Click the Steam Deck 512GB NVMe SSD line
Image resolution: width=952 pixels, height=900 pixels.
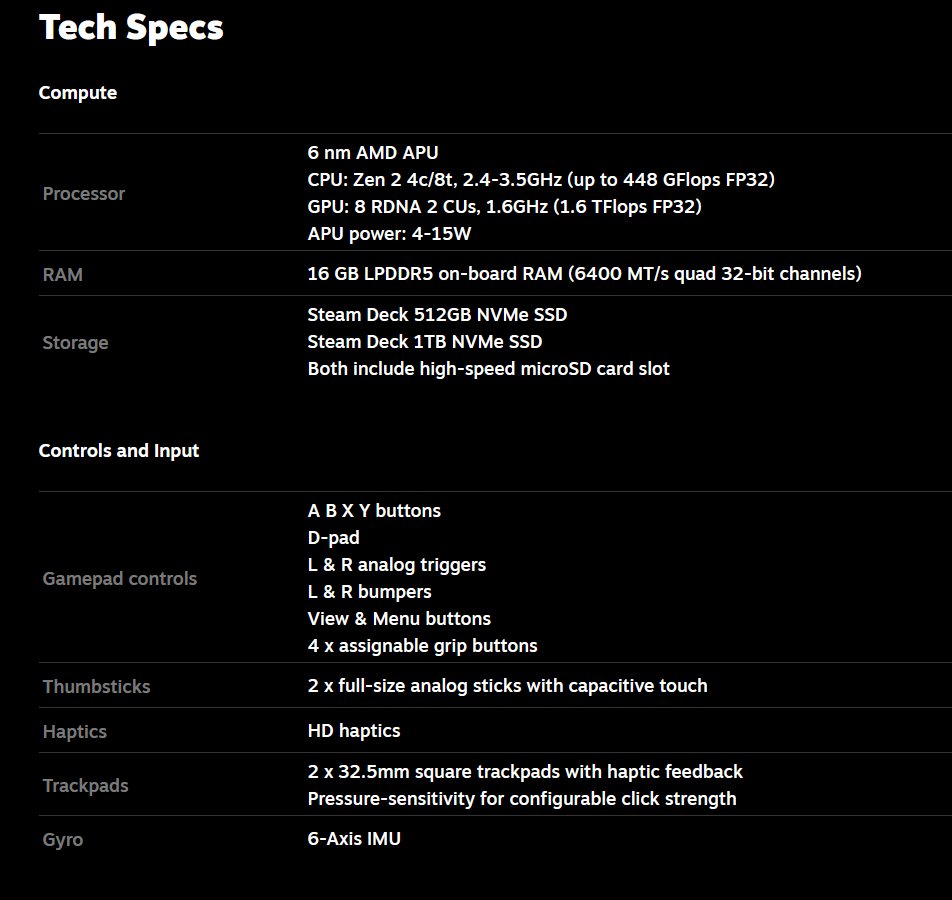click(437, 315)
